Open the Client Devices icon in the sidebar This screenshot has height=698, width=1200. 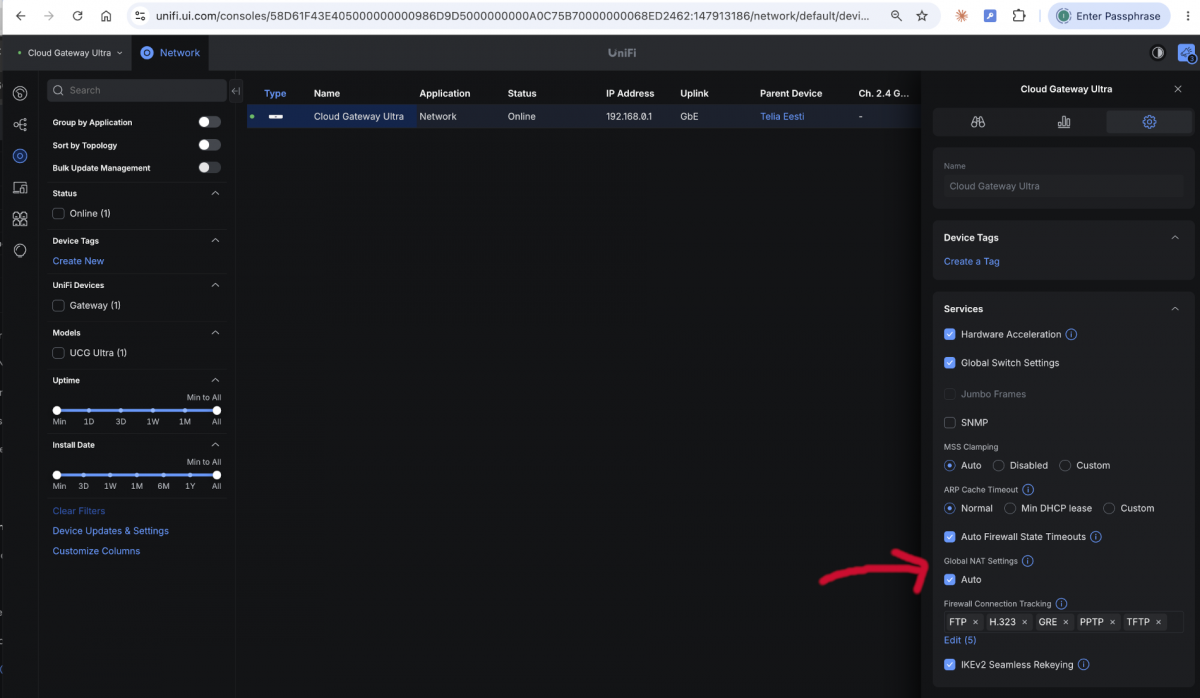20,188
